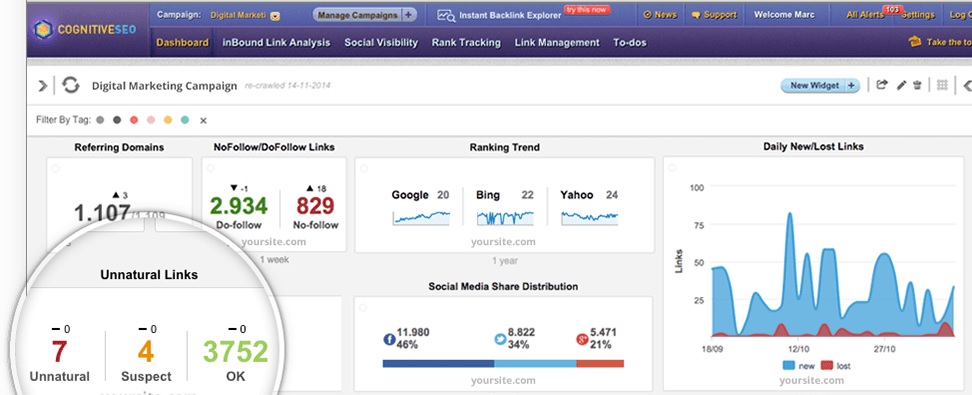View All Alerts

[865, 15]
